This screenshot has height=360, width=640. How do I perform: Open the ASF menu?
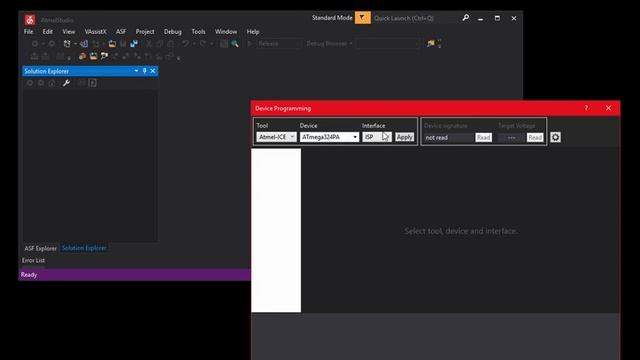(x=121, y=31)
